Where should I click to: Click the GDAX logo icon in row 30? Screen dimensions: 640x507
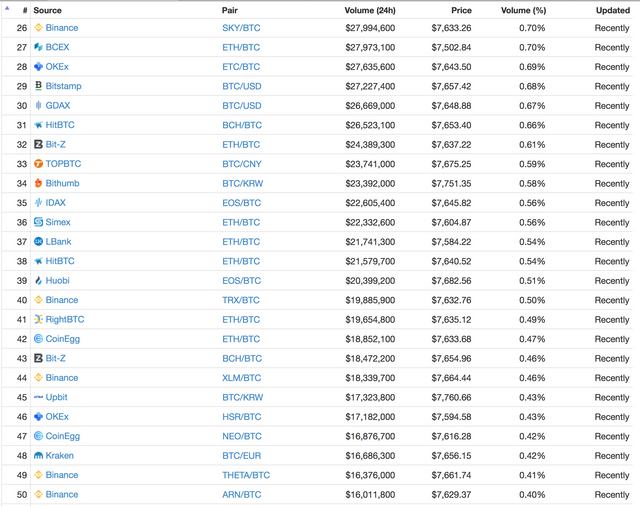tap(38, 105)
